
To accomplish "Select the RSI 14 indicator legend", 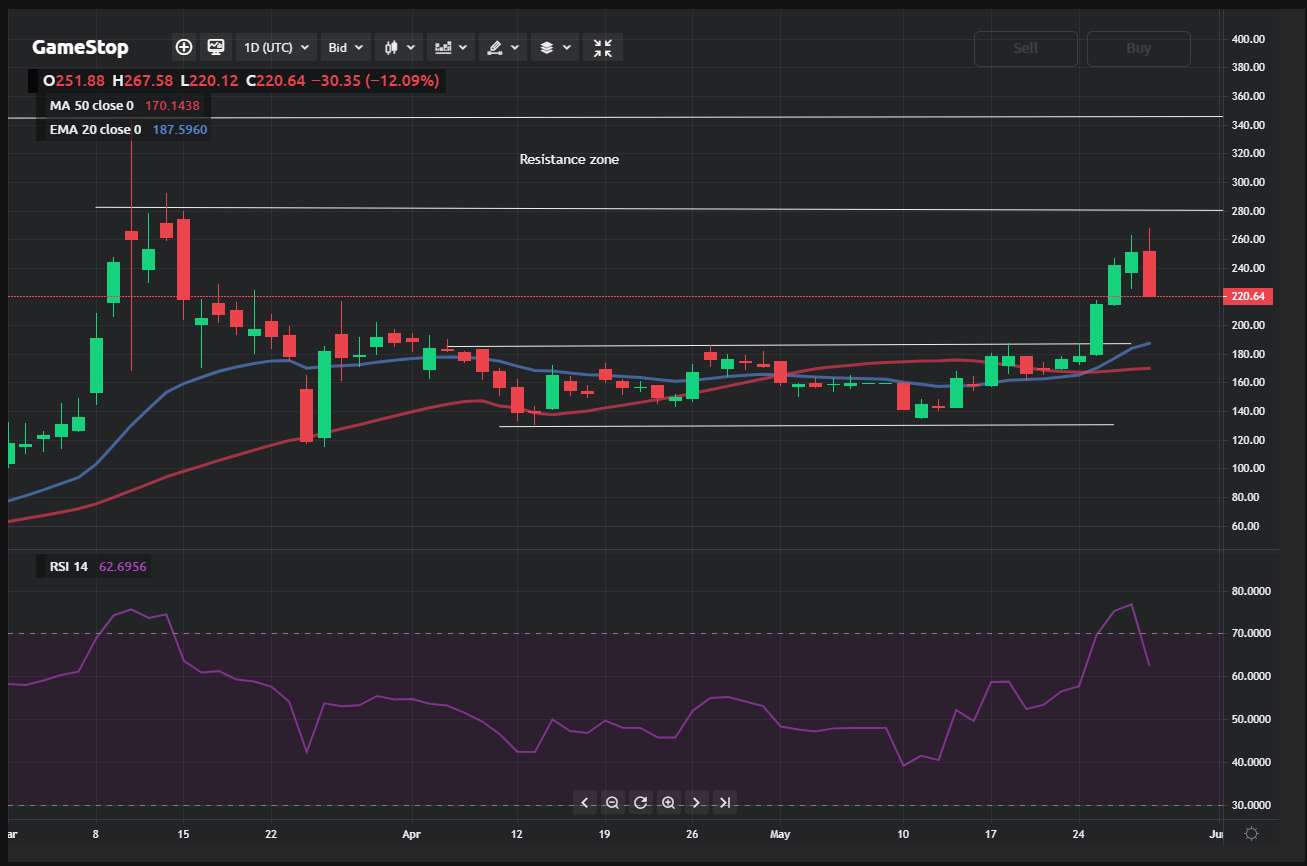I will [x=69, y=567].
